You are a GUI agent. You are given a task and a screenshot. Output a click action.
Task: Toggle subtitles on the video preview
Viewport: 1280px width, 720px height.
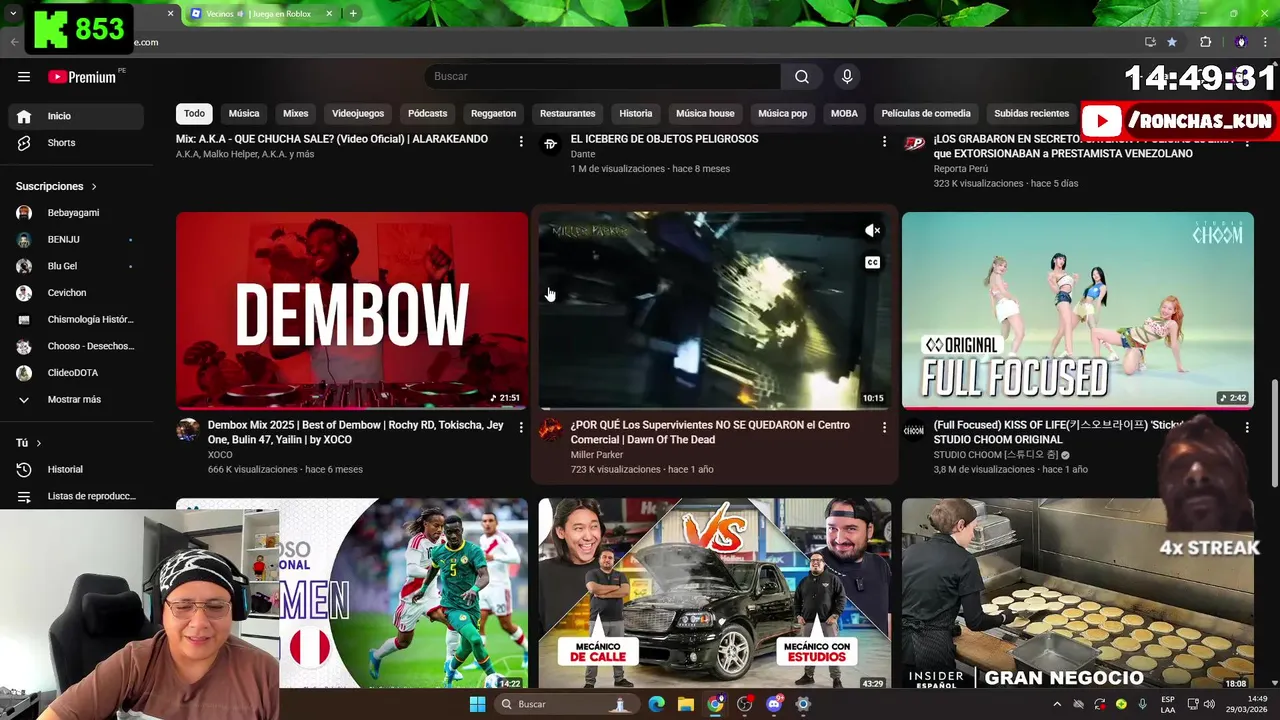(873, 263)
